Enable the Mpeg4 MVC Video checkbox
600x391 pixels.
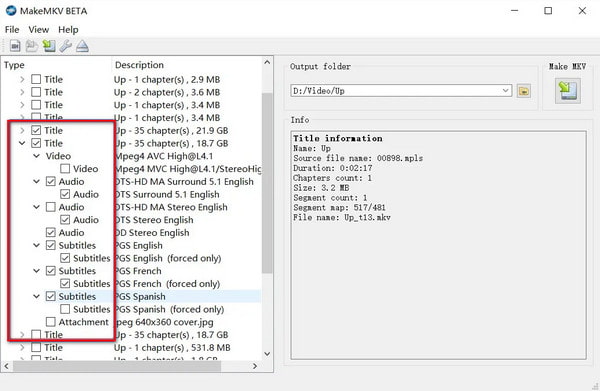pos(65,169)
